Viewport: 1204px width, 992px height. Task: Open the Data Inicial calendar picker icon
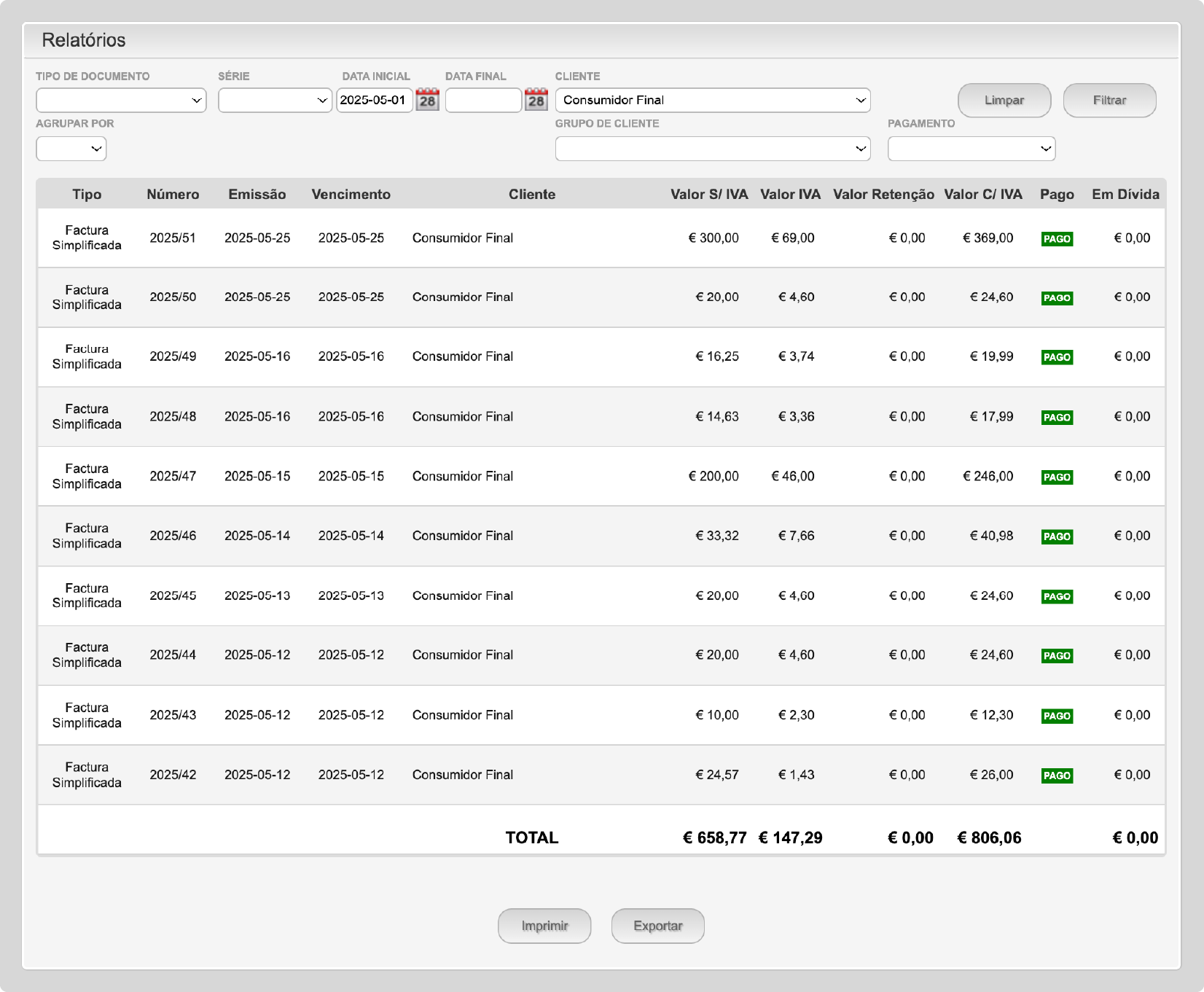pos(427,100)
